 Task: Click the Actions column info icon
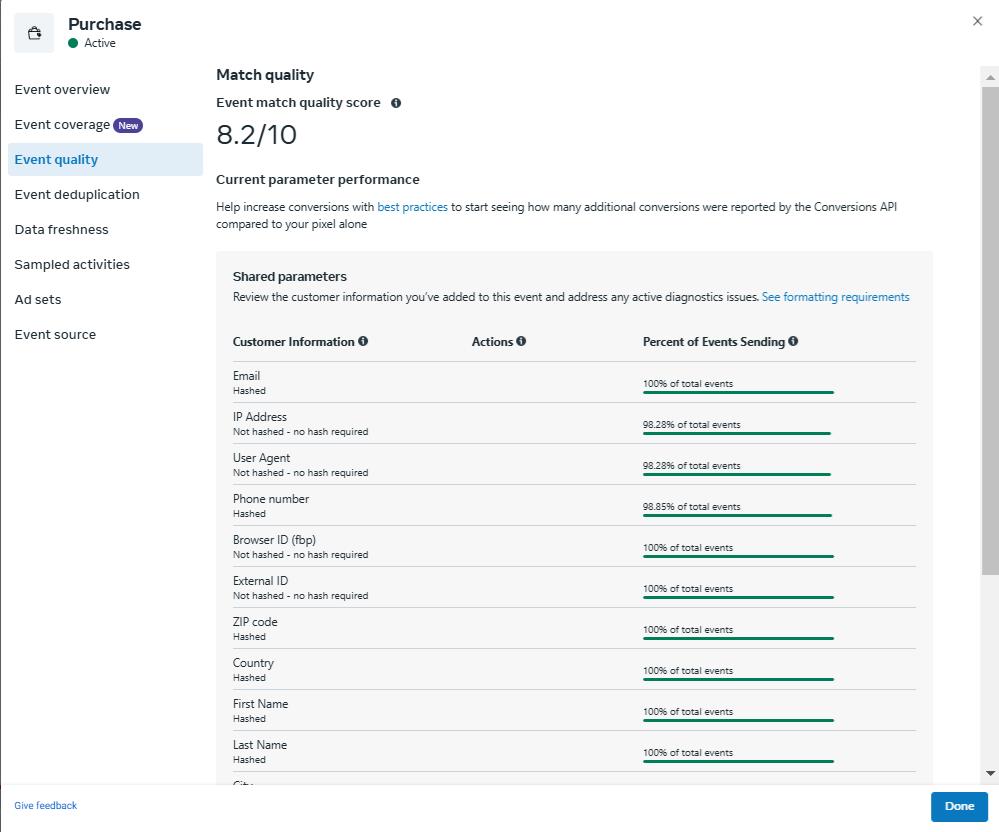coord(521,341)
